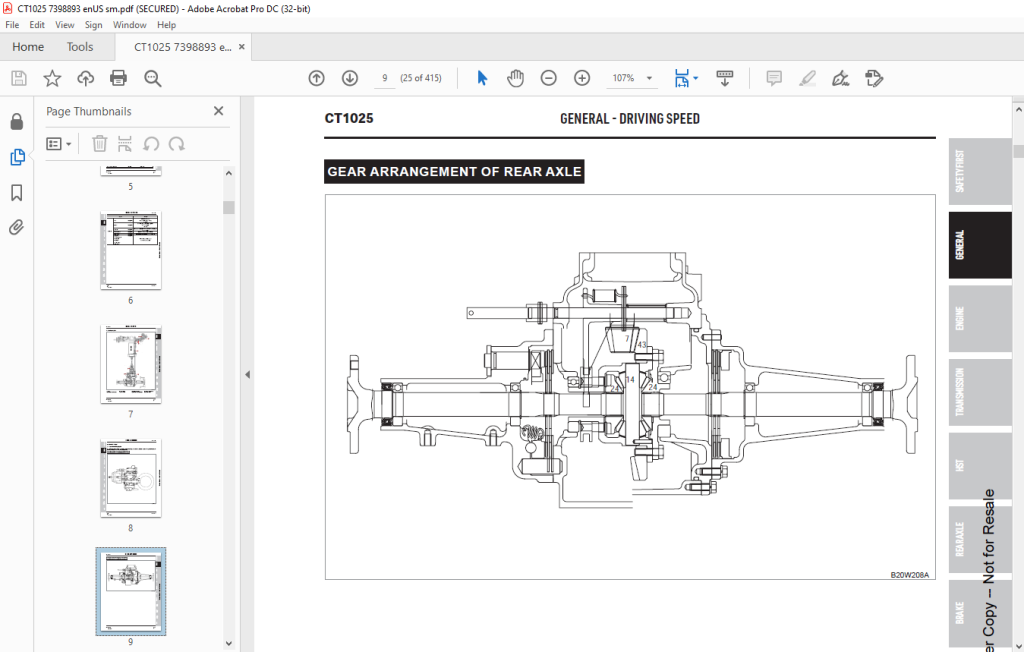Image resolution: width=1024 pixels, height=652 pixels.
Task: Click the Save file icon
Action: click(x=19, y=78)
